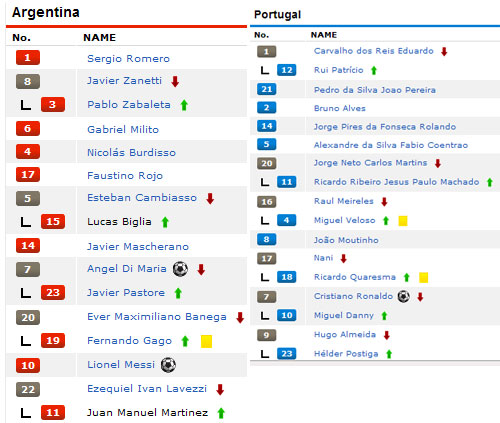500x423 pixels.
Task: Click Argentina's red number 10 badge
Action: coord(28,365)
